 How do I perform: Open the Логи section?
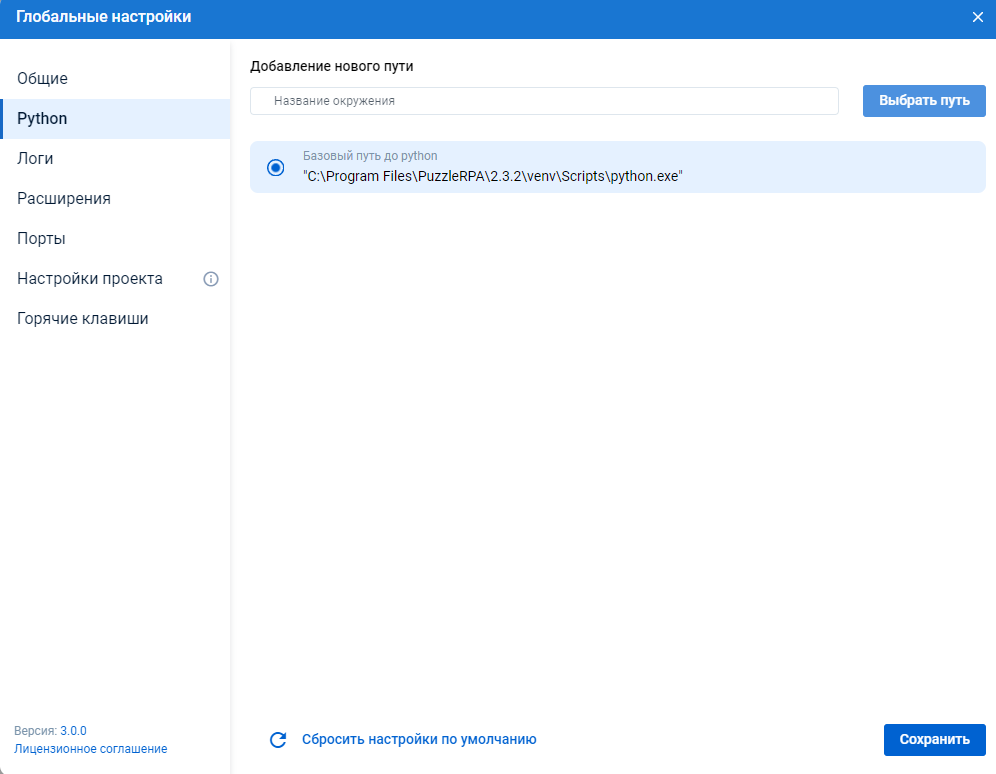coord(35,158)
